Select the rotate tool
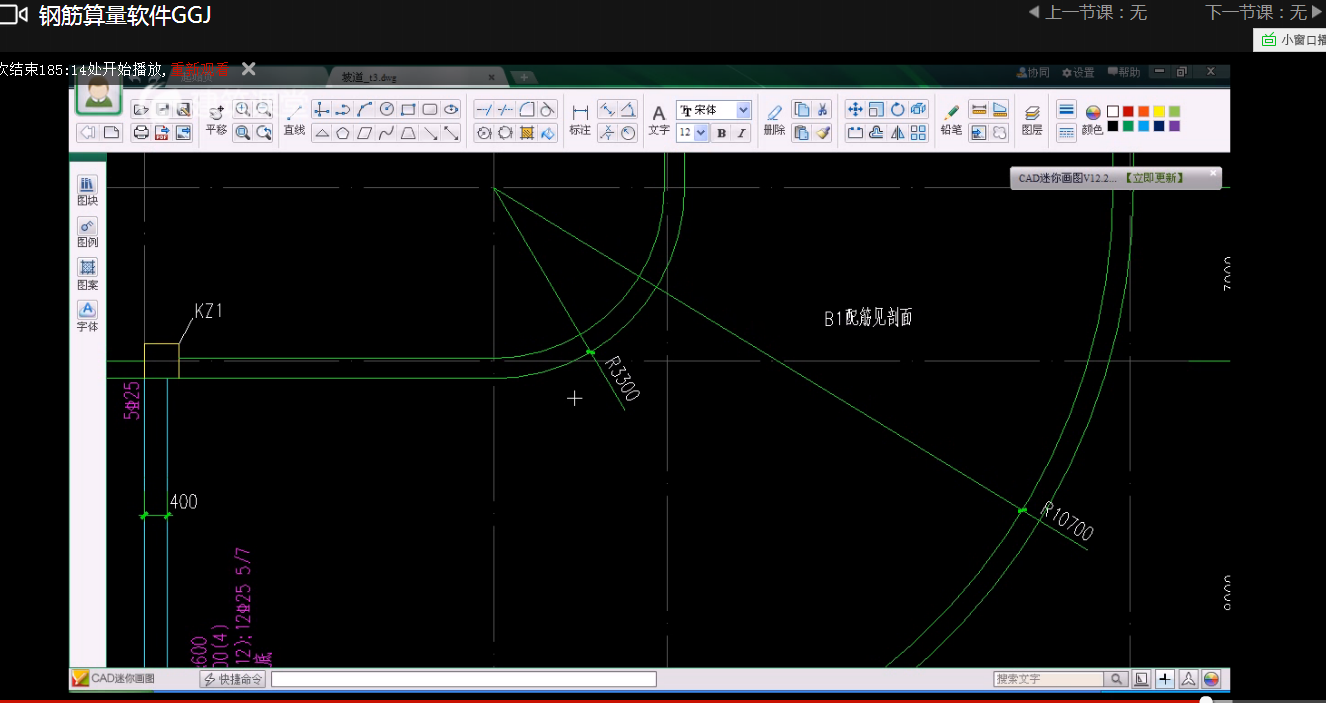Viewport: 1326px width, 703px height. 898,109
